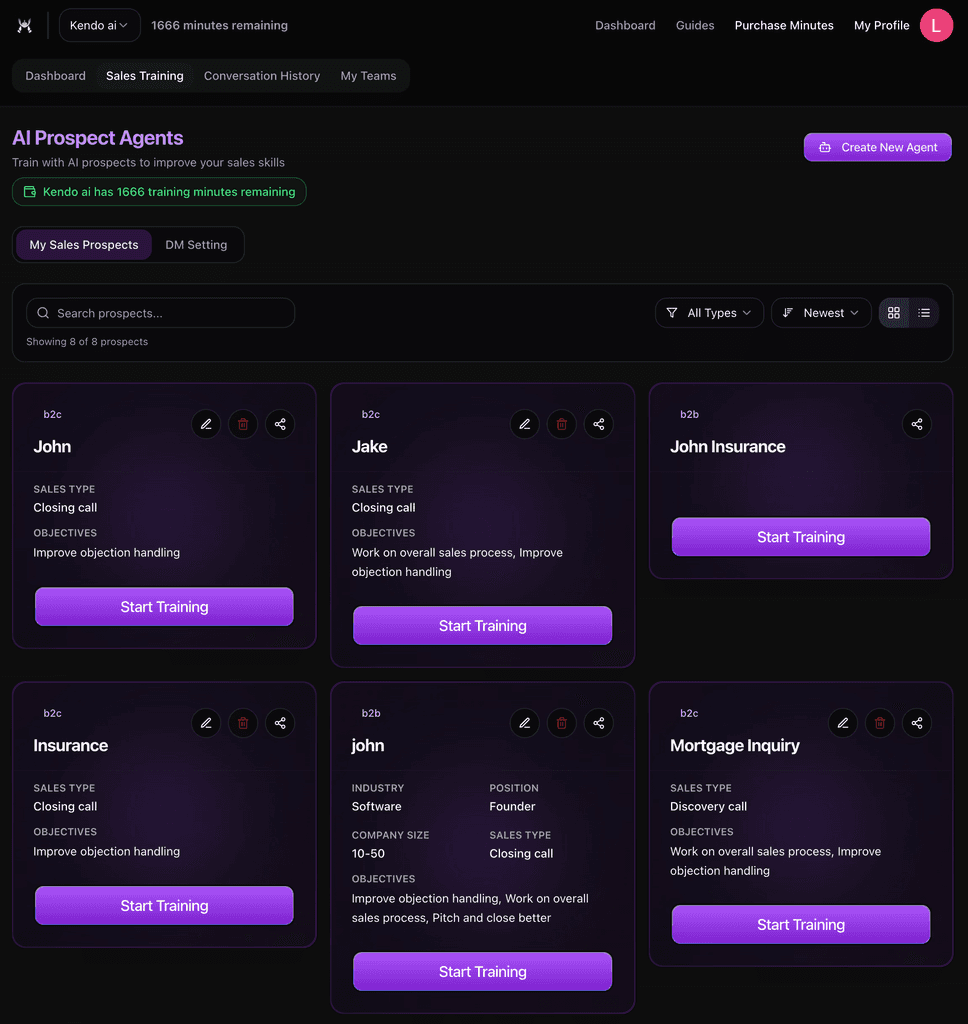Click the Kendo logo icon

(25, 25)
